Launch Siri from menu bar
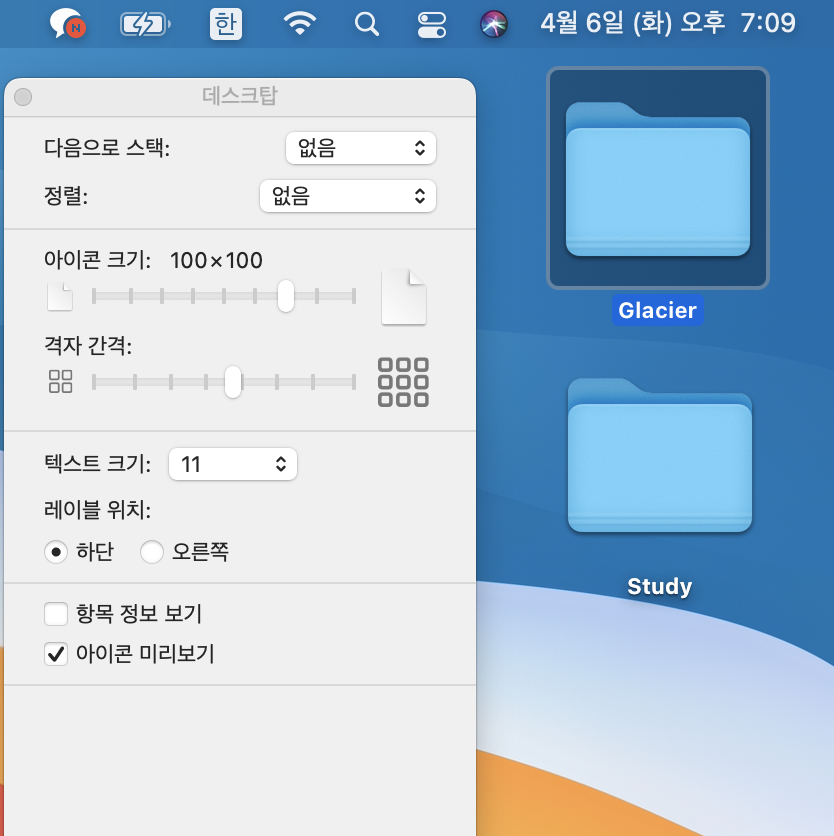Image resolution: width=834 pixels, height=836 pixels. (x=494, y=25)
